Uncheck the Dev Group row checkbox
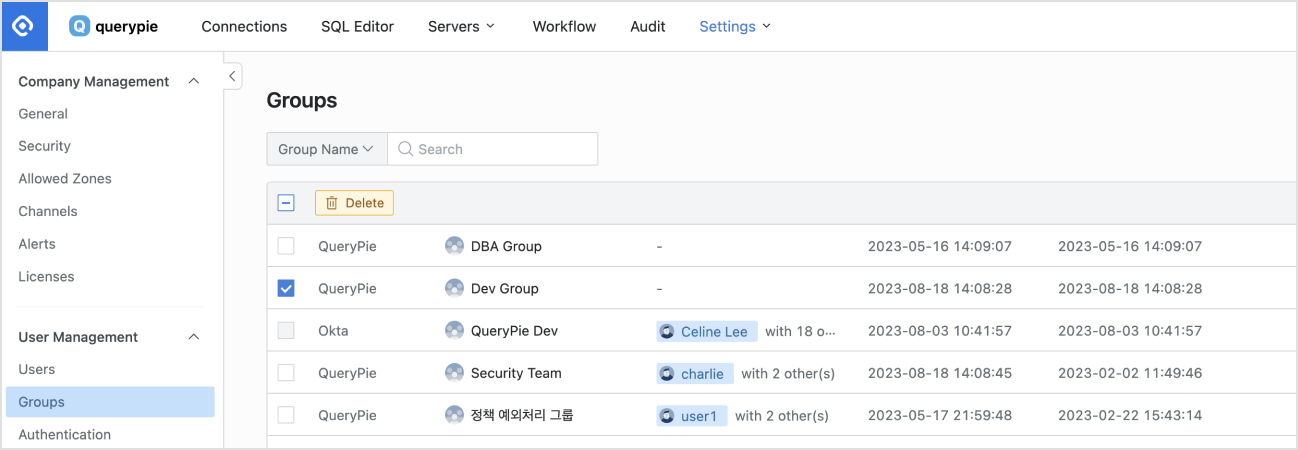The width and height of the screenshot is (1298, 450). tap(286, 288)
